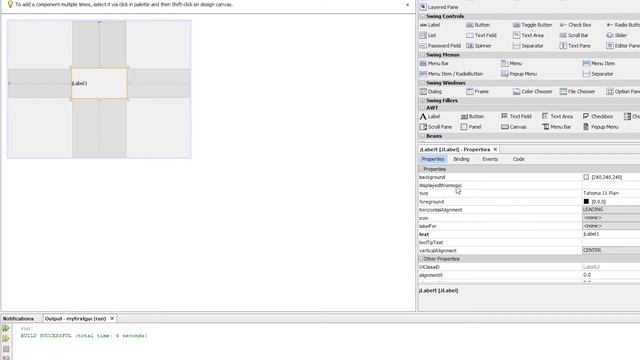Pick the AWT Button component

tap(472, 116)
